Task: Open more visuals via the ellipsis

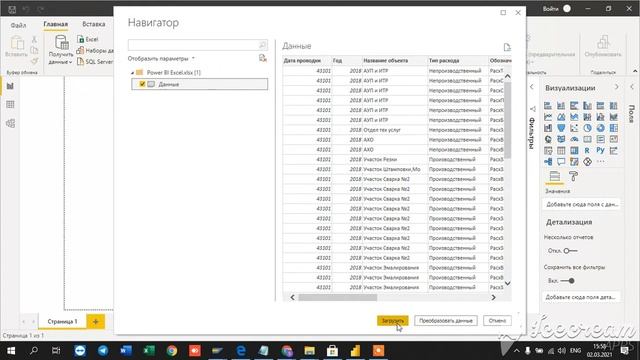Action: (x=600, y=162)
